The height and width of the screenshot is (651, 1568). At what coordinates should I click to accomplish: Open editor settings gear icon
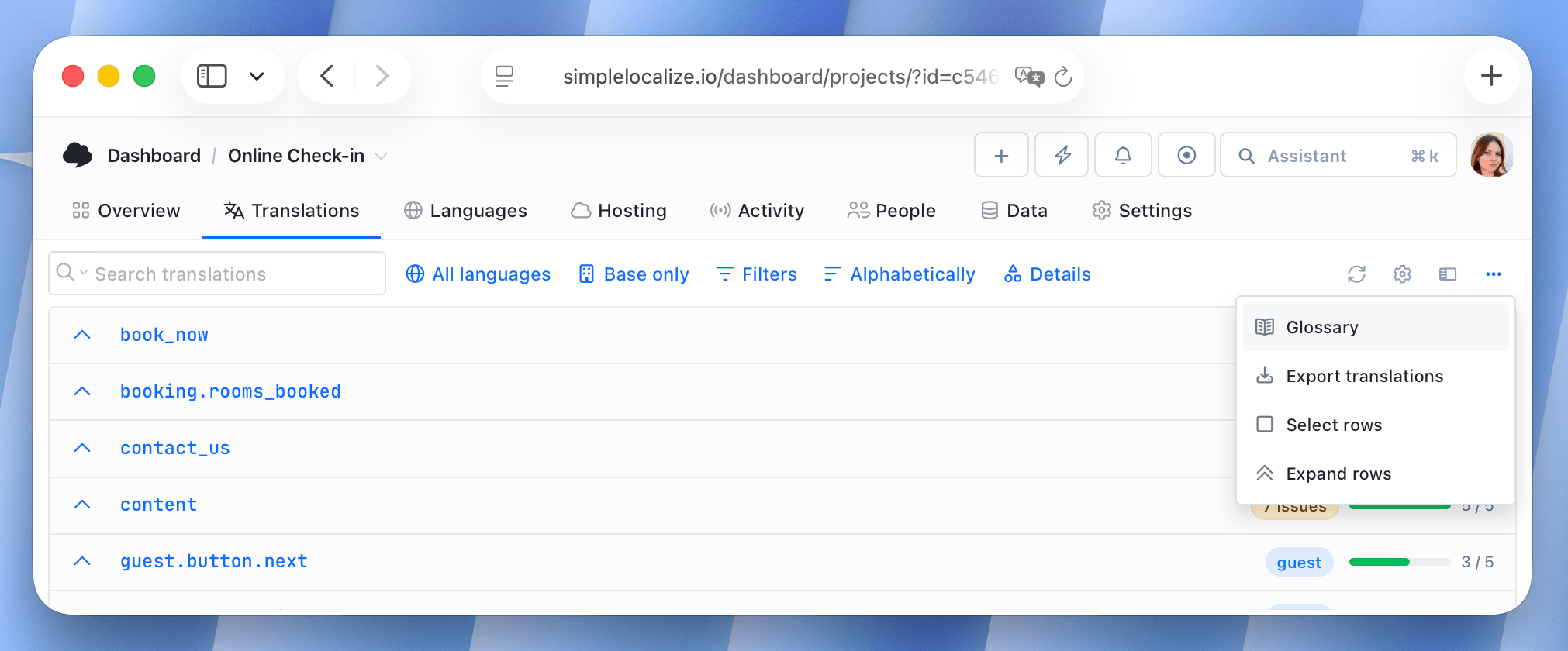click(1402, 274)
